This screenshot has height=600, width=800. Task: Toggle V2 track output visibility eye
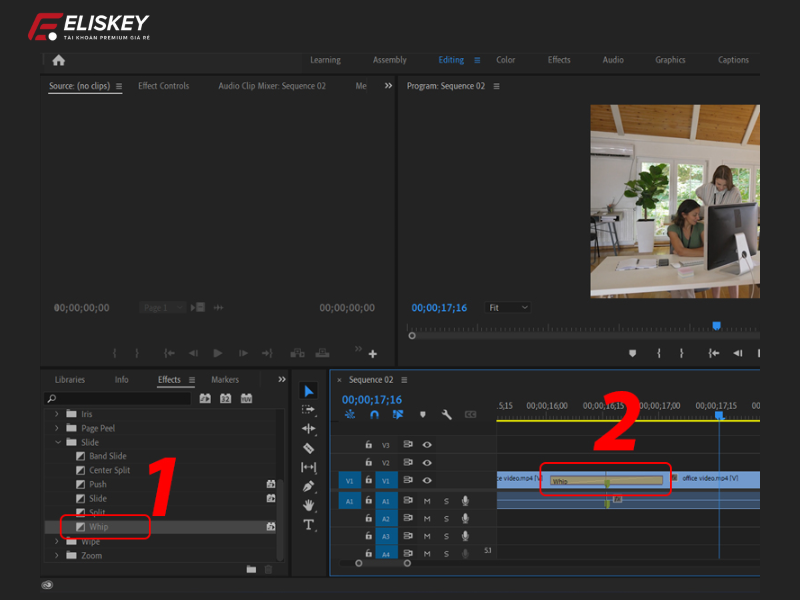point(427,463)
